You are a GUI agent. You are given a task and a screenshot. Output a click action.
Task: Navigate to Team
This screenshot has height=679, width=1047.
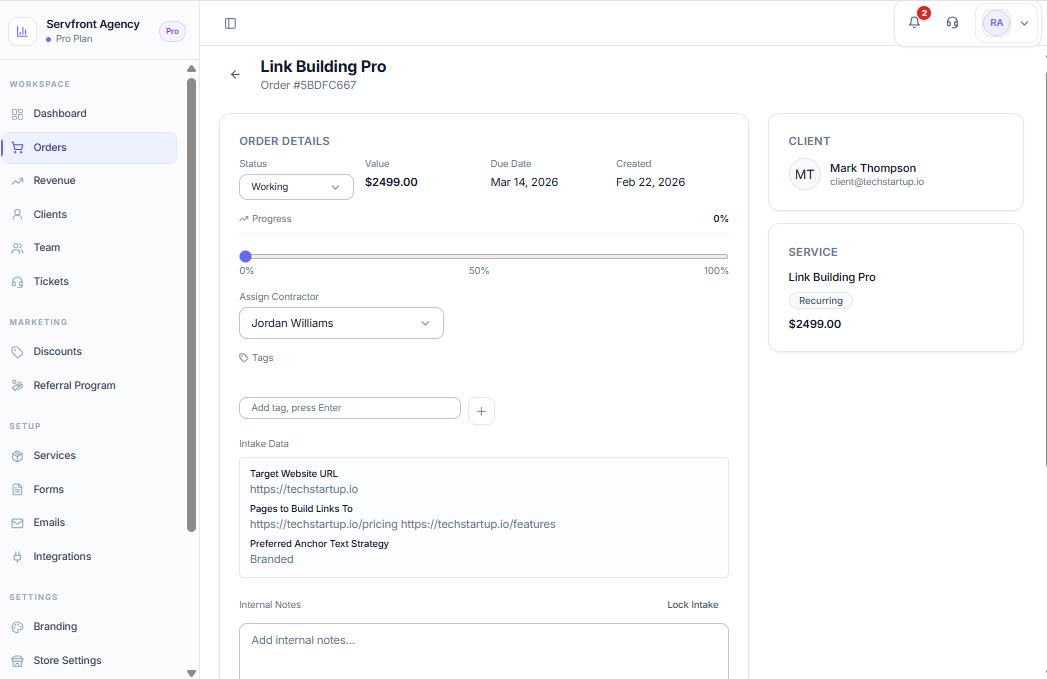[x=89, y=247]
